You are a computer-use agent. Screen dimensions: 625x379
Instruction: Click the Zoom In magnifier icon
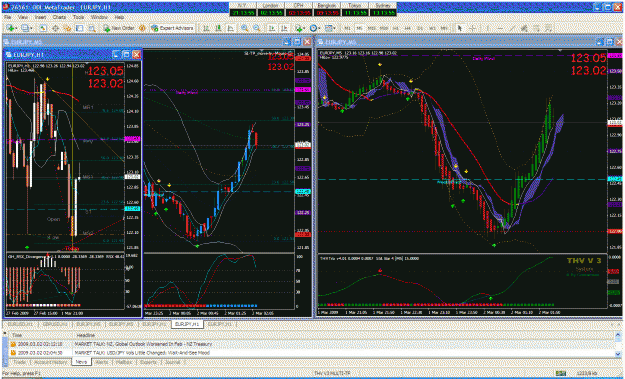(244, 28)
